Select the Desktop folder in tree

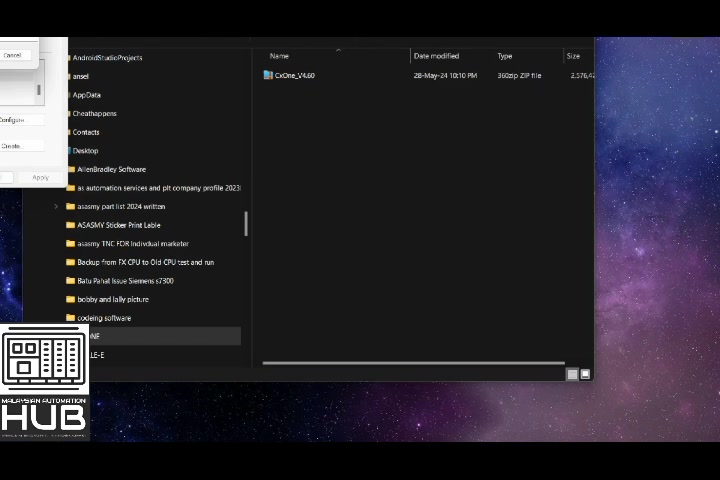85,151
